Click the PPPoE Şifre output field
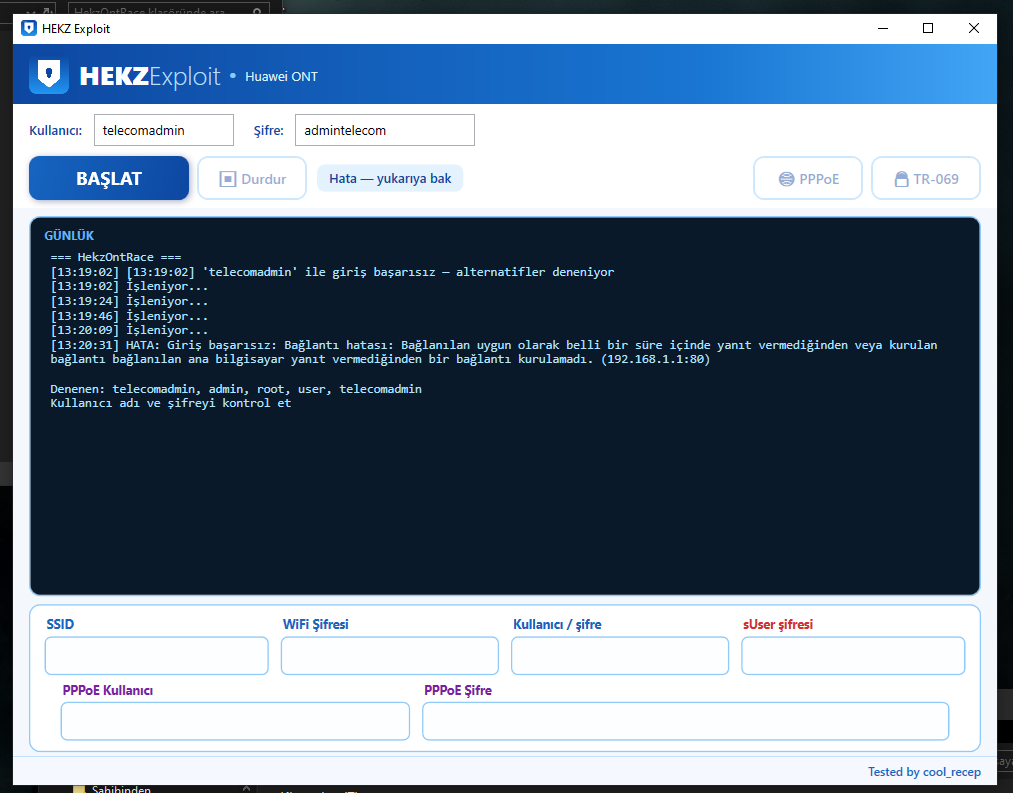 tap(685, 721)
